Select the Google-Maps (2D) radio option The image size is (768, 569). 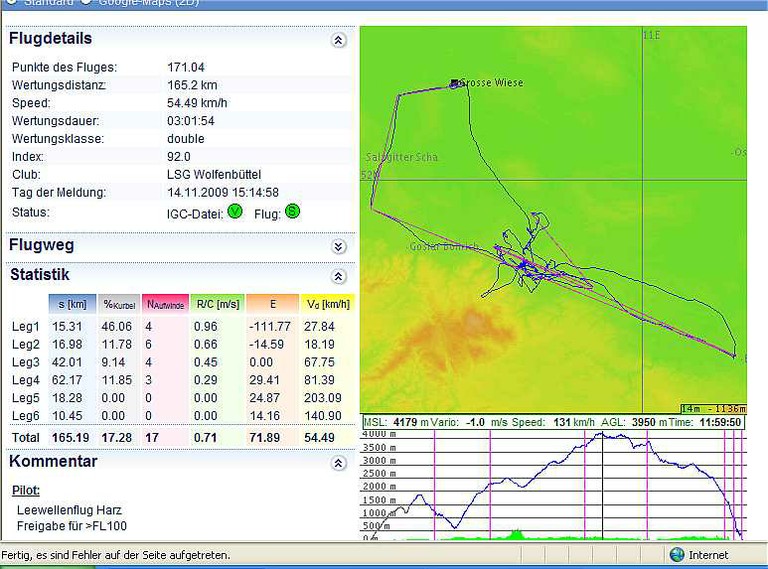pos(86,1)
